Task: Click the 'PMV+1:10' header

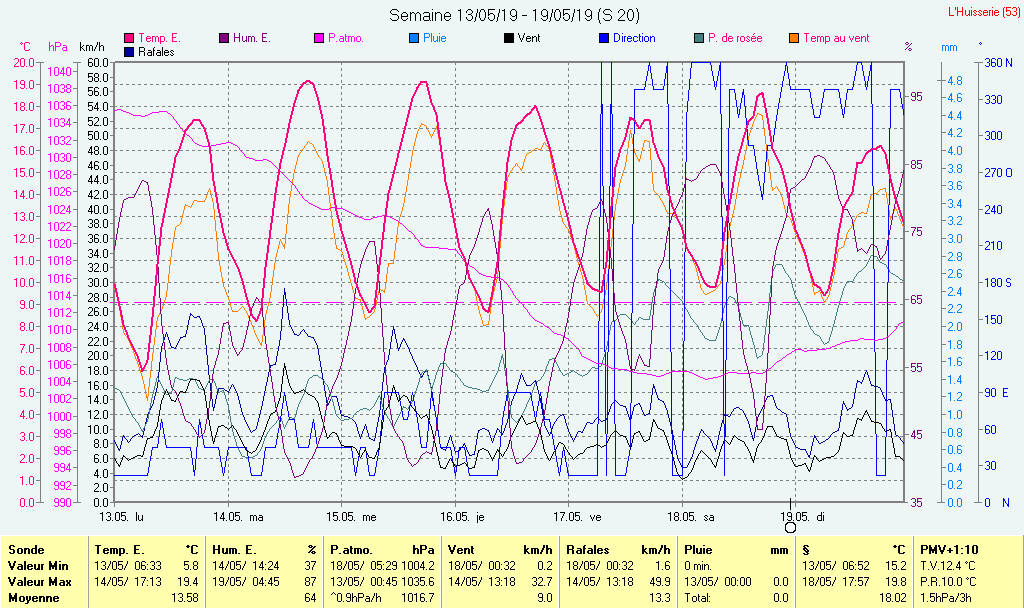Action: [950, 550]
